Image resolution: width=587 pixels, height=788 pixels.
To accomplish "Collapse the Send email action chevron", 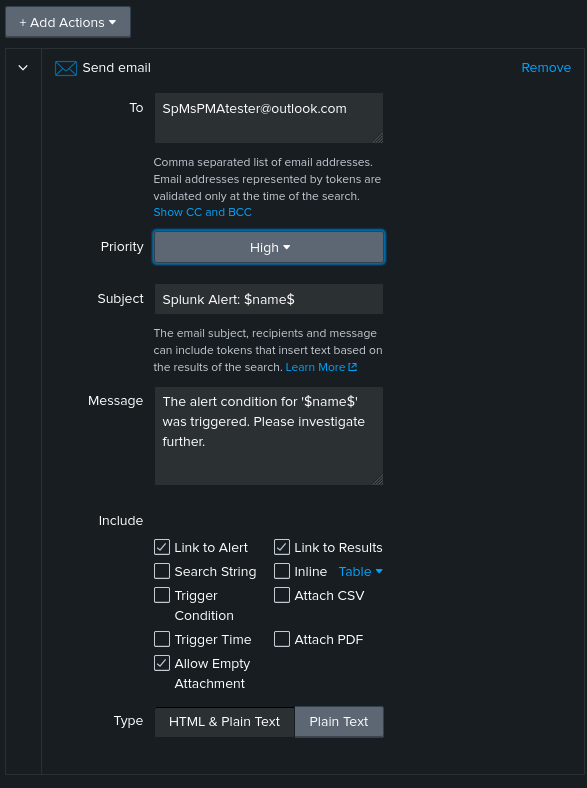I will pyautogui.click(x=23, y=67).
